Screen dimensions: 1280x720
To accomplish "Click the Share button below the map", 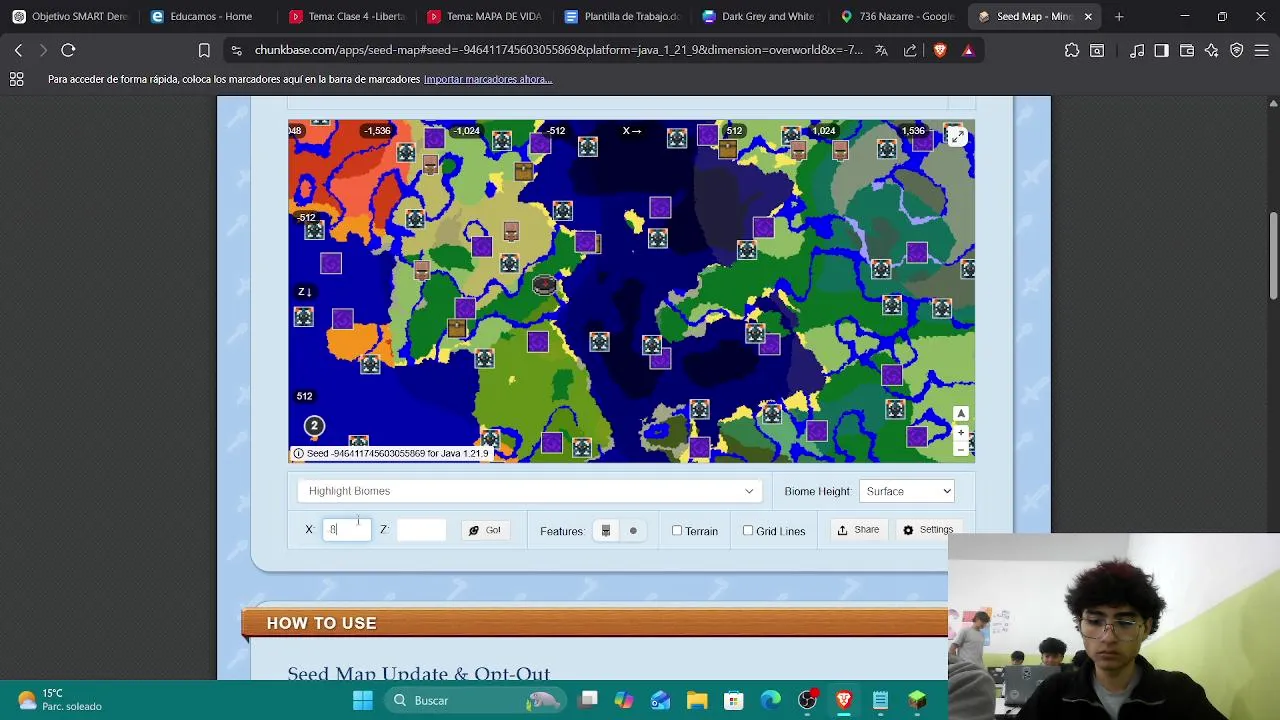I will pos(858,530).
